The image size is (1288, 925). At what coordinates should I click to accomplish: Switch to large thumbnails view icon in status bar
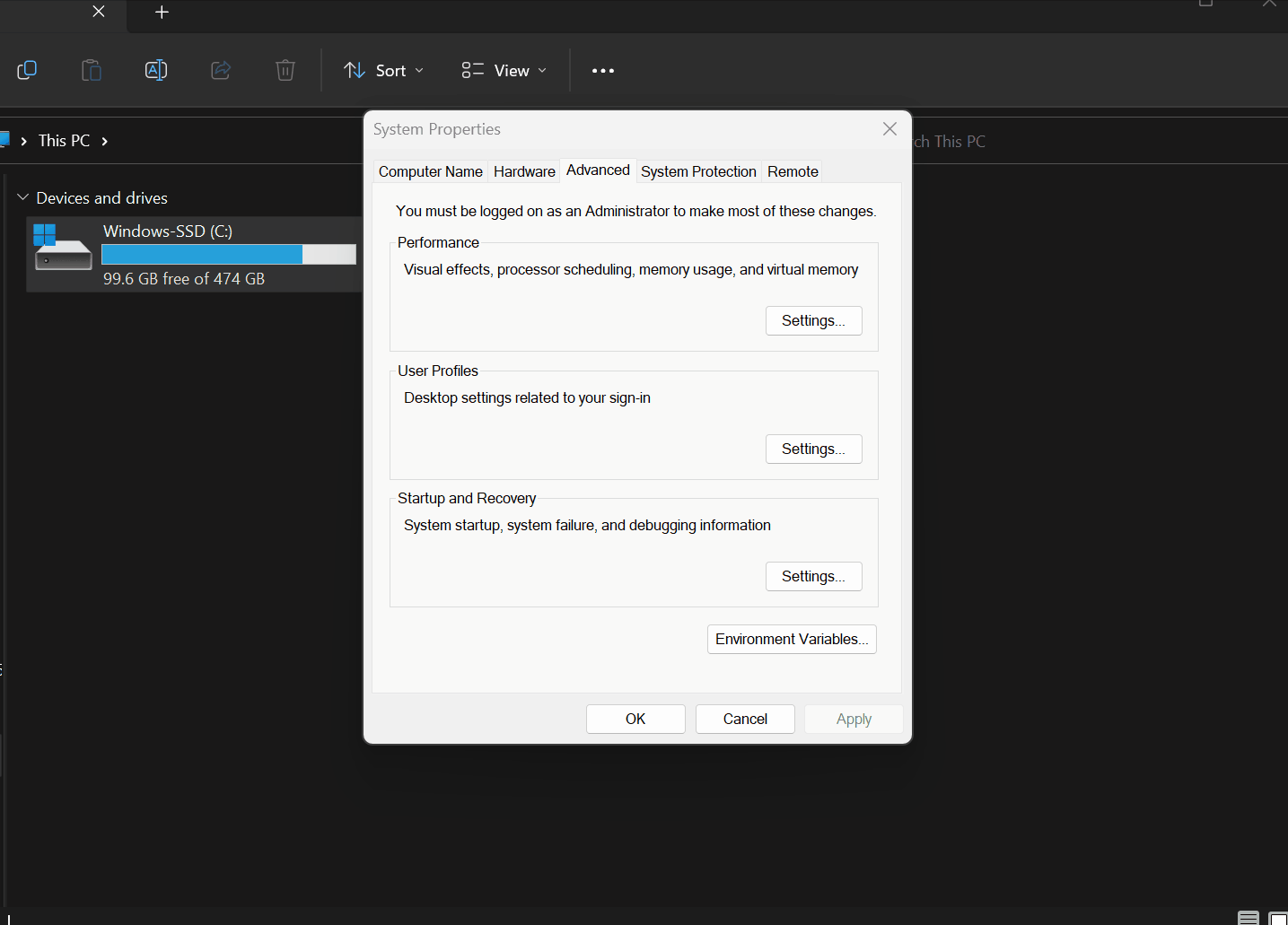tap(1278, 918)
